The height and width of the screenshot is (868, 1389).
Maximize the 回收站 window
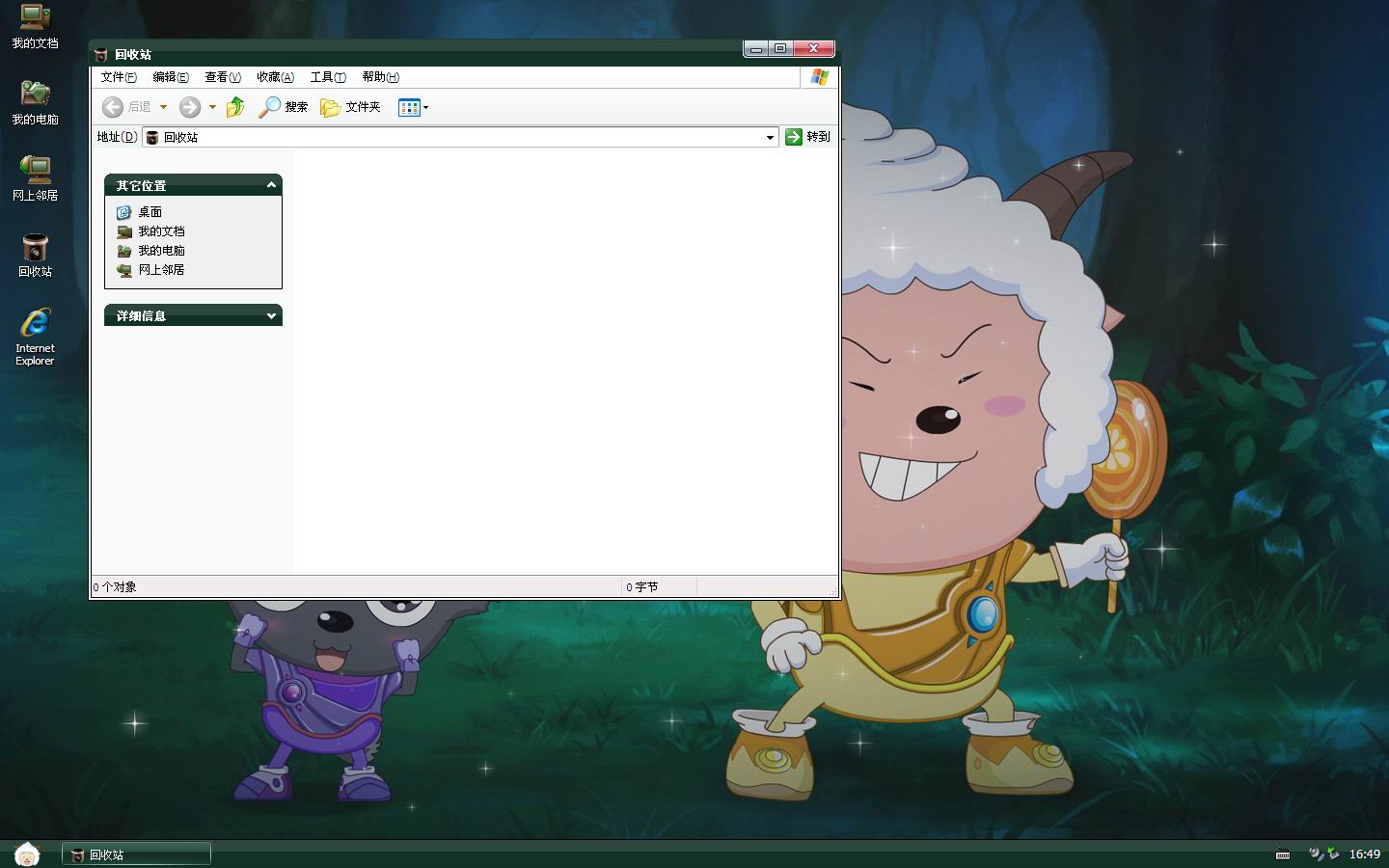[780, 49]
